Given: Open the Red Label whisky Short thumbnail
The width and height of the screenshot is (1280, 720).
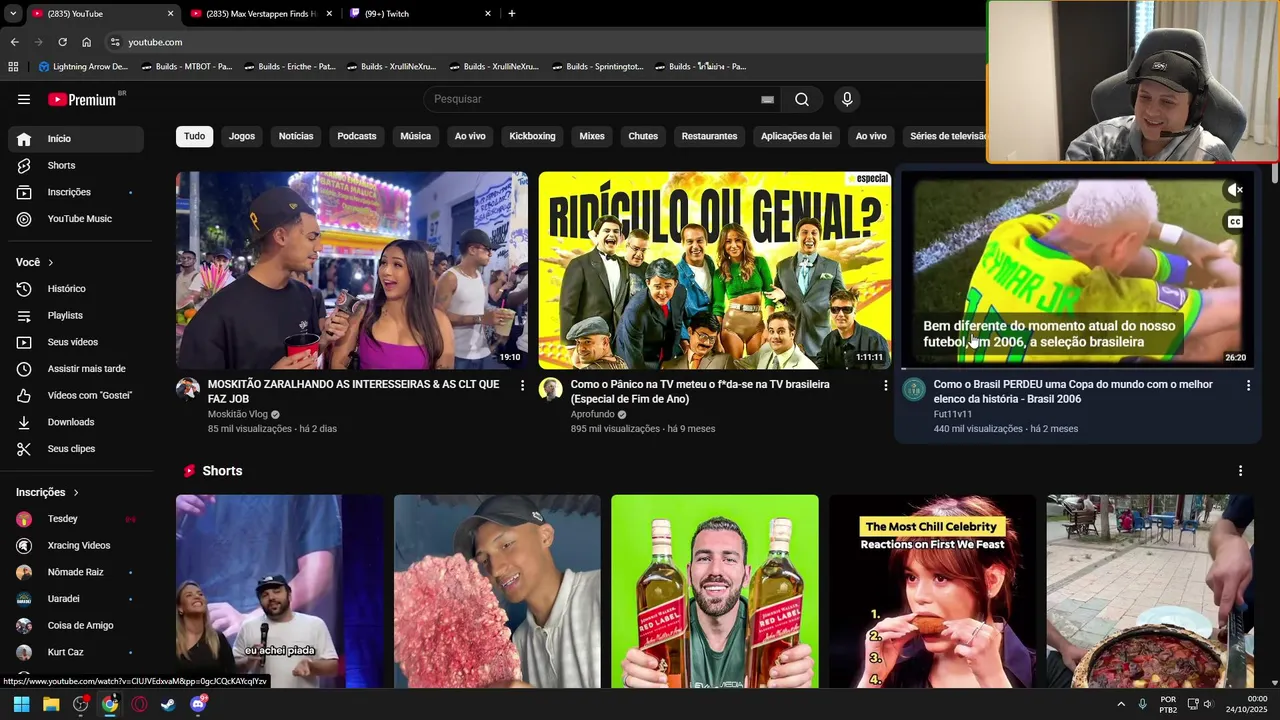Looking at the screenshot, I should (x=715, y=591).
